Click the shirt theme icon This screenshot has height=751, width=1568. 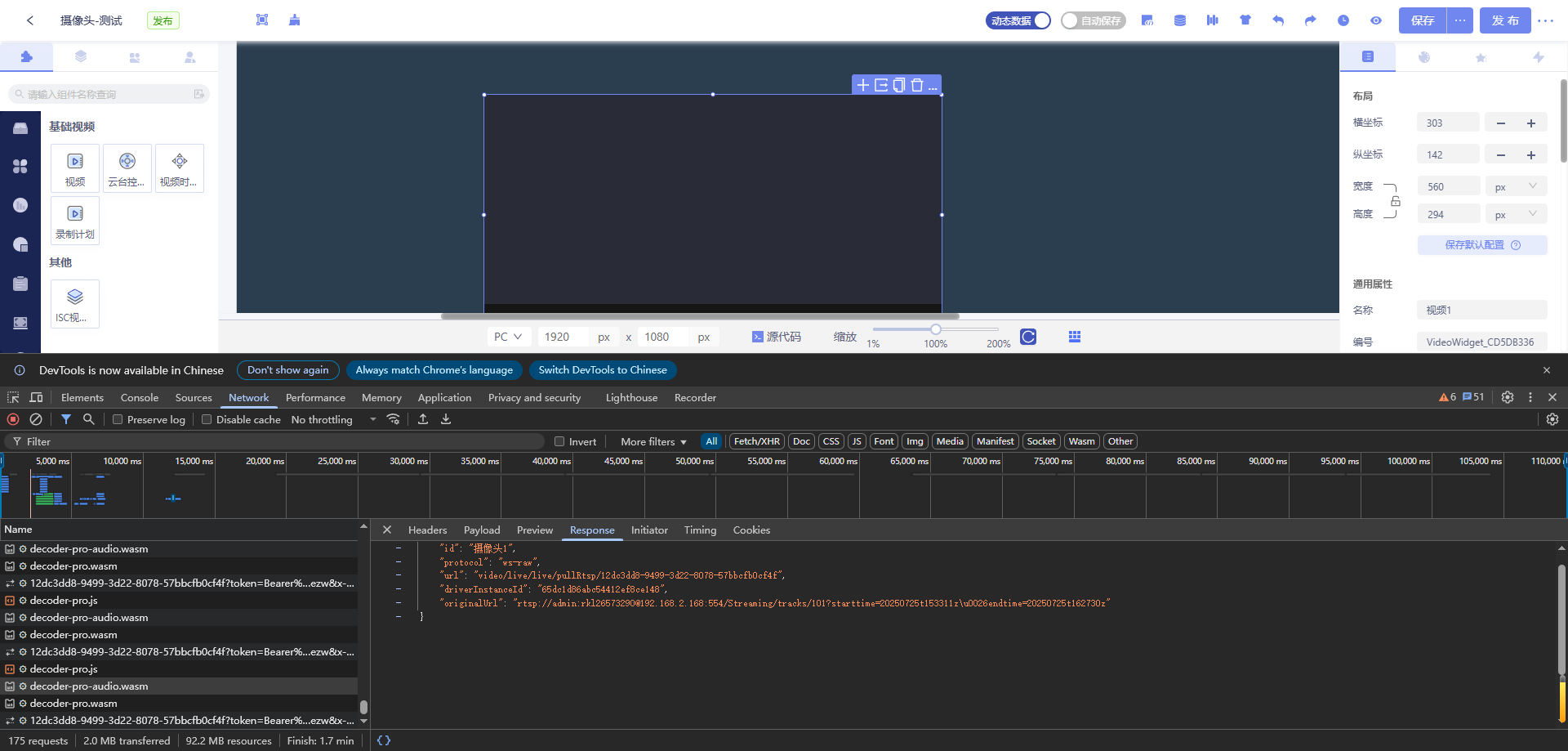tap(1245, 20)
